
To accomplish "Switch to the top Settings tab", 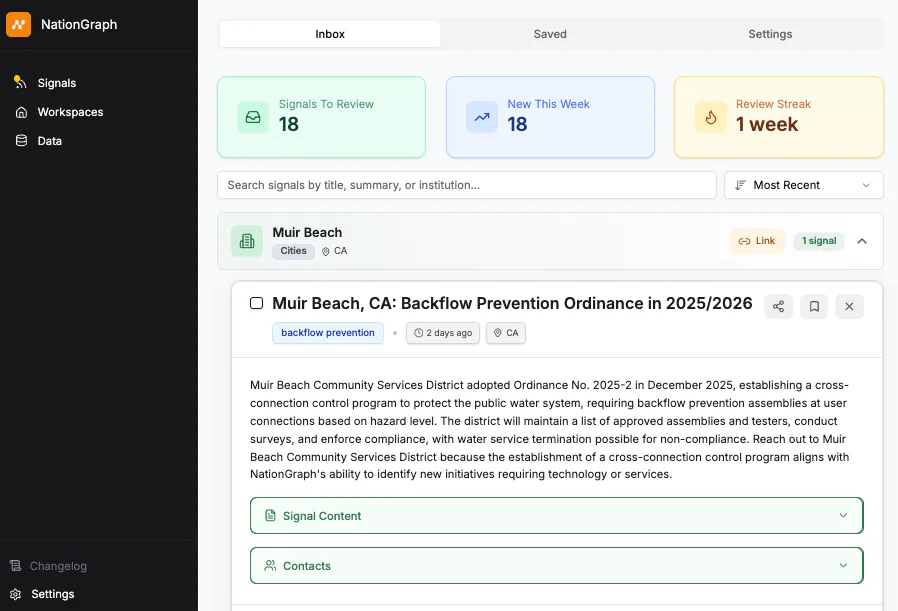I will pyautogui.click(x=770, y=34).
